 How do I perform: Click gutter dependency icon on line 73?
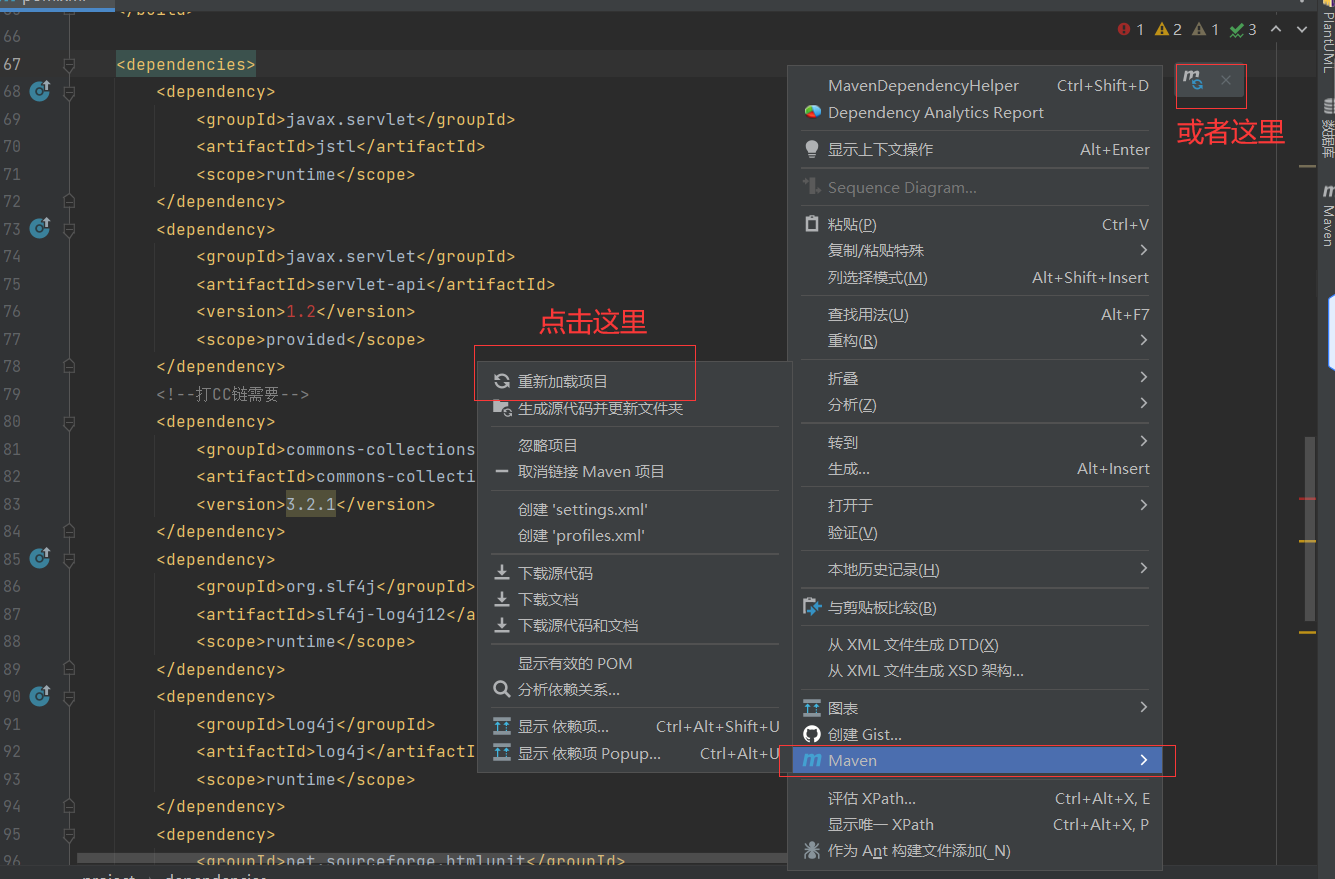(x=39, y=228)
